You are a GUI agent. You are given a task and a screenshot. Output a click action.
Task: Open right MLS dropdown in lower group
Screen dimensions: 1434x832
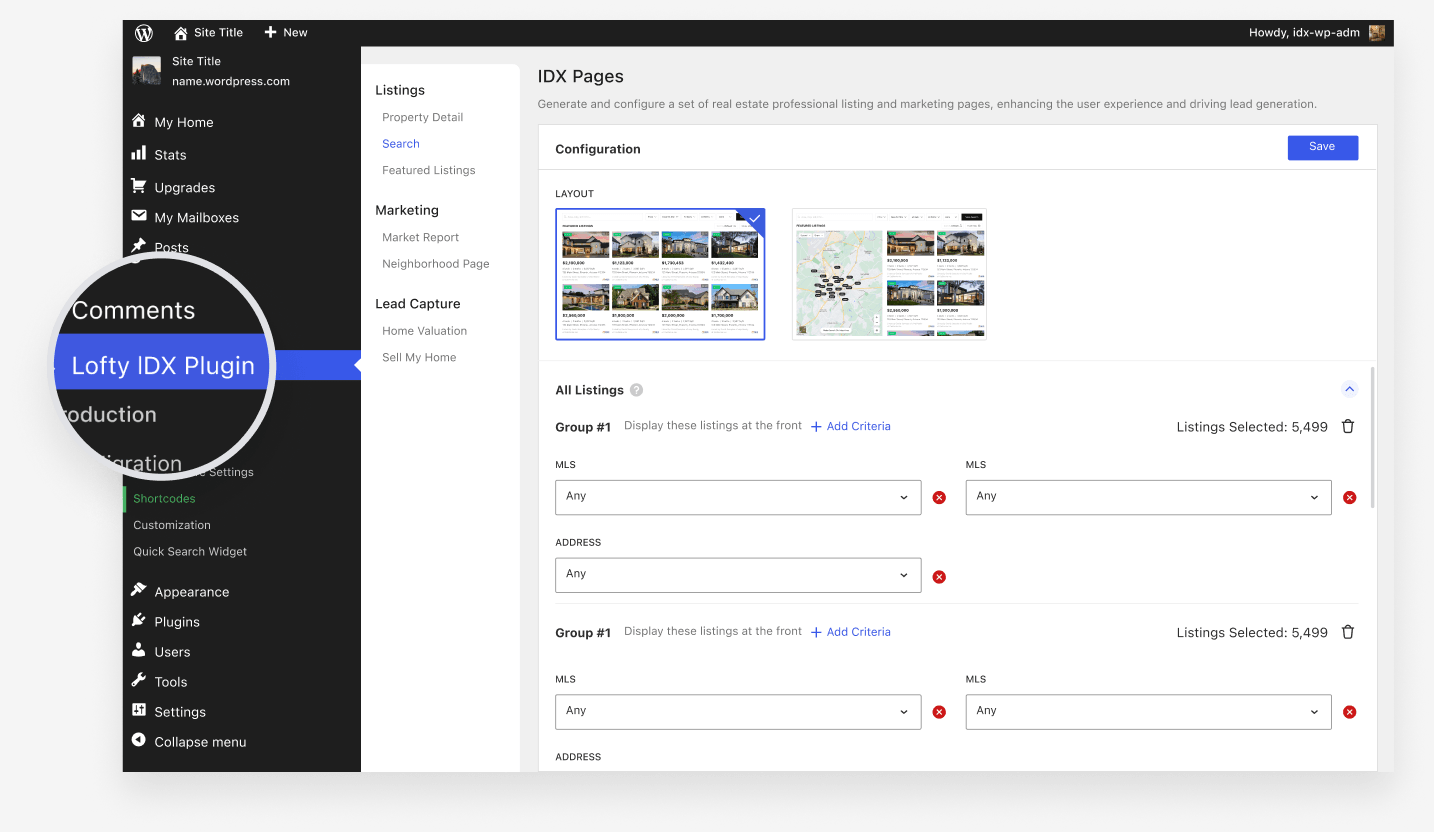(x=1149, y=711)
